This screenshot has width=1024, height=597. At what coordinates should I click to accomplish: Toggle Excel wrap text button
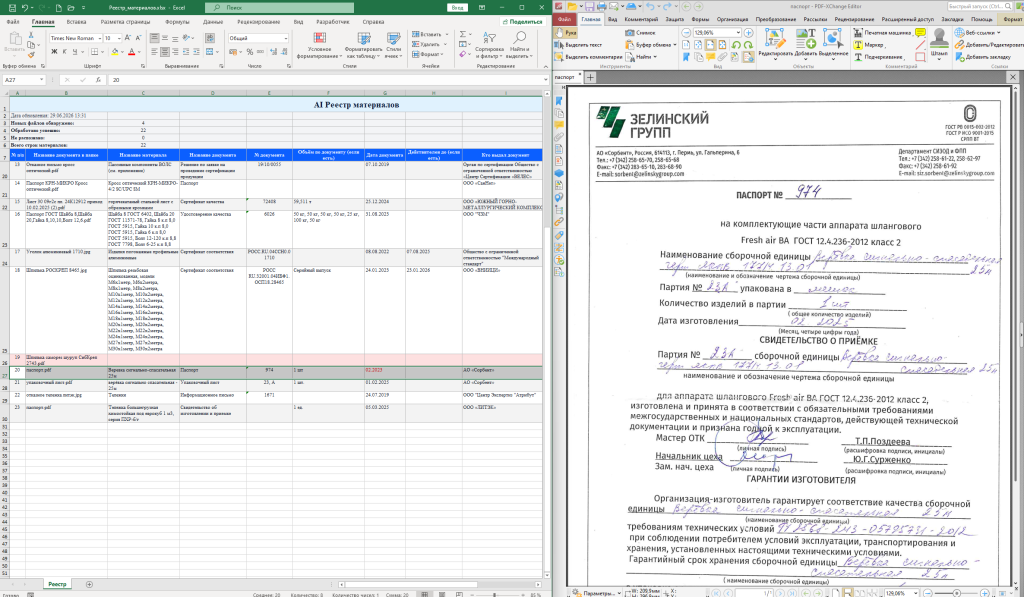coord(210,39)
